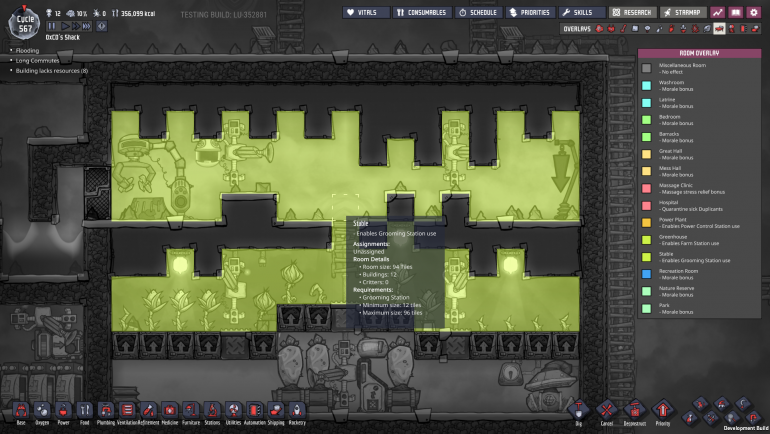This screenshot has width=770, height=434.
Task: Toggle the Plumbing overlay
Action: 659,29
